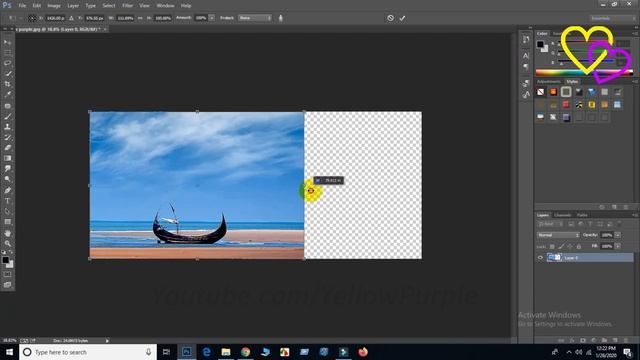Select the Hand tool

point(7,233)
